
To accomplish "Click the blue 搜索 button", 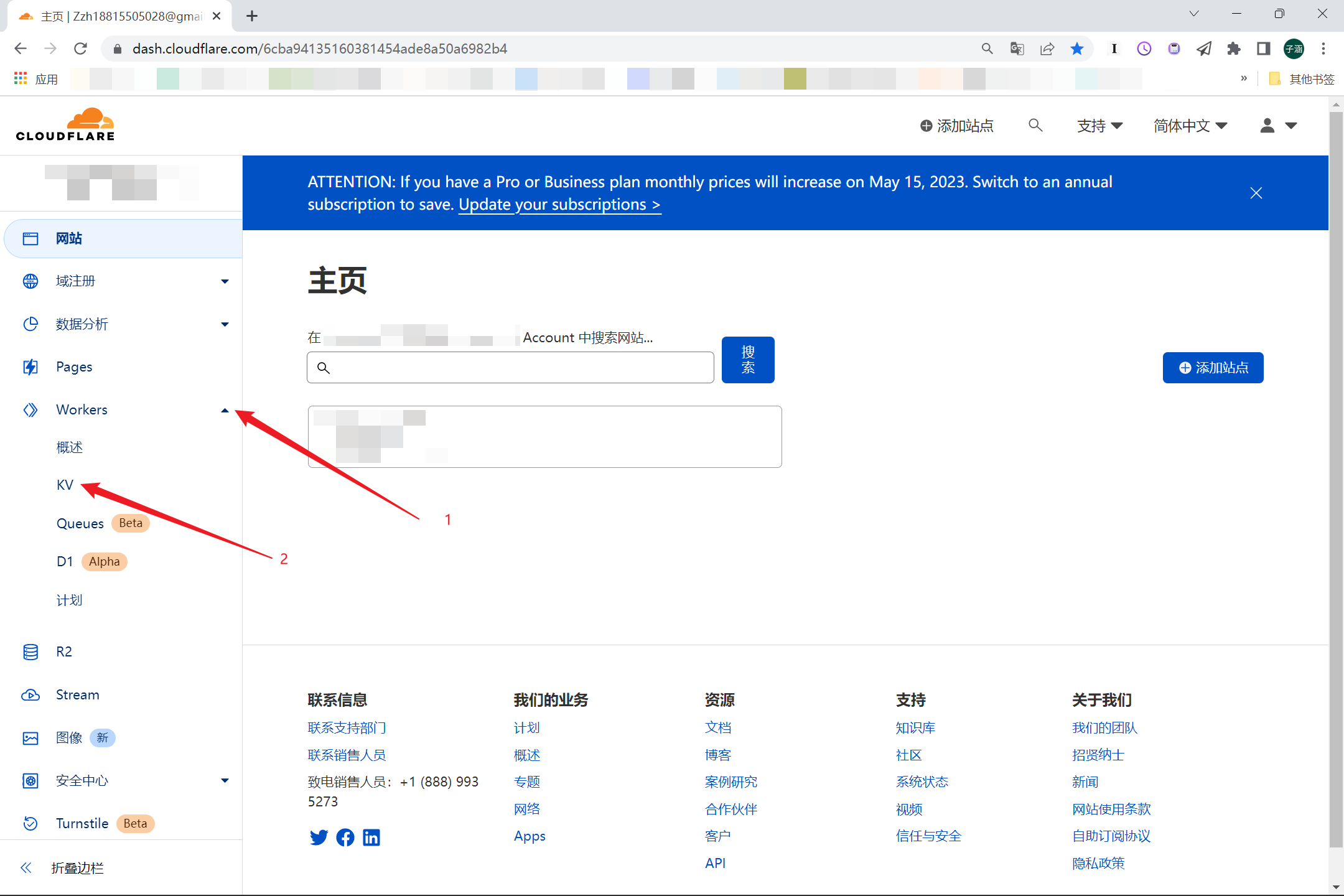I will [x=748, y=360].
